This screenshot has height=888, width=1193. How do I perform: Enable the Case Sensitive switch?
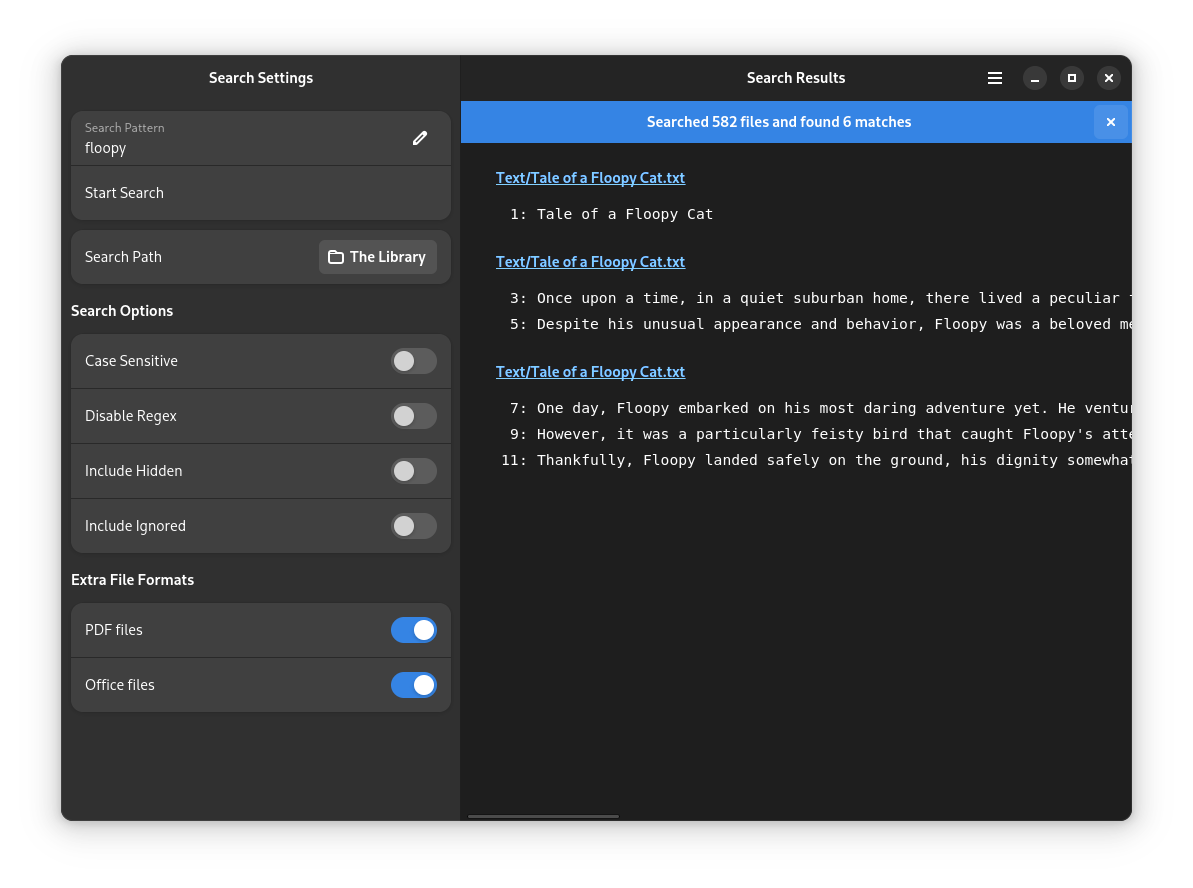point(413,361)
